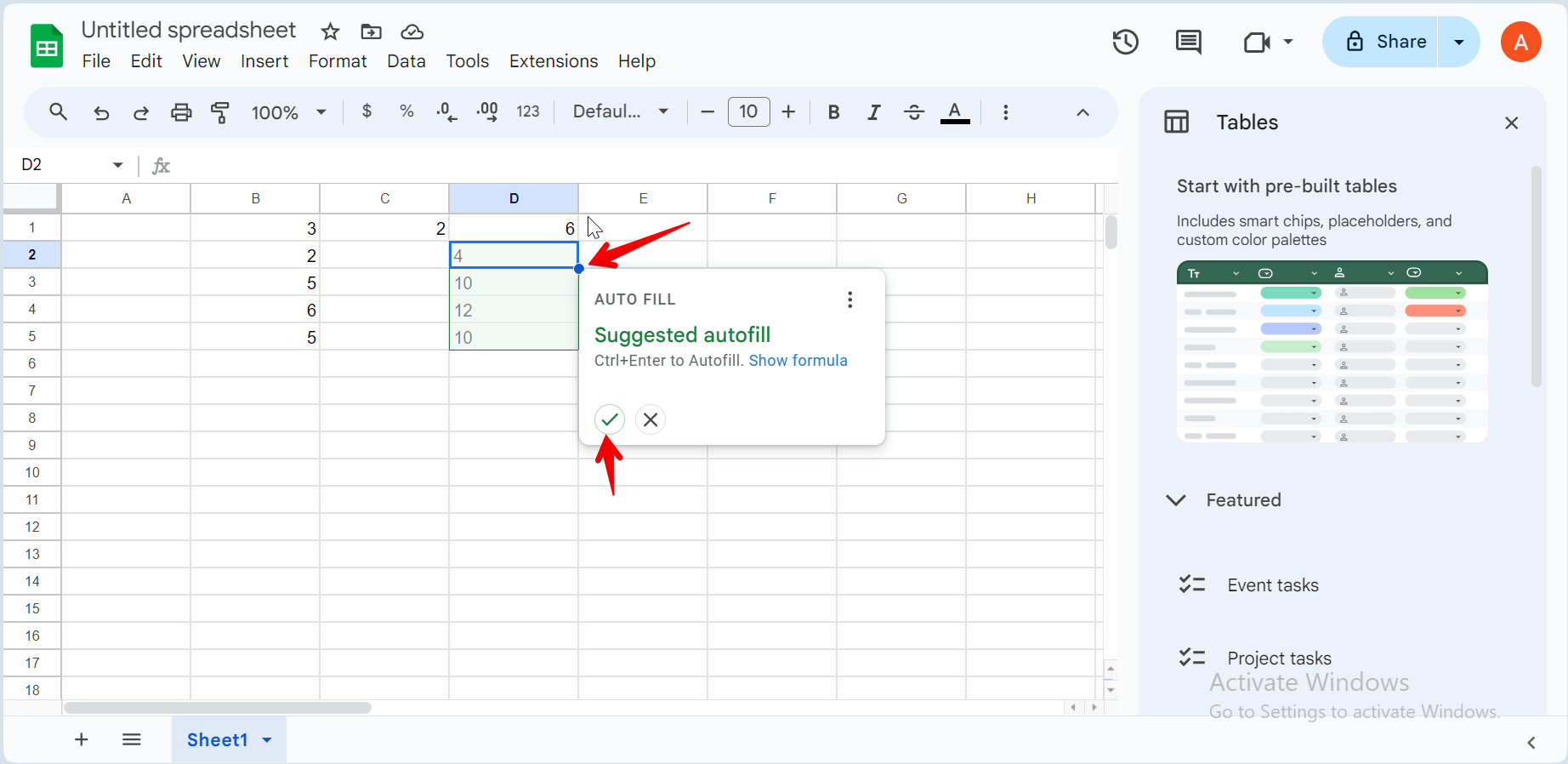Star the Untitled spreadsheet
This screenshot has height=764, width=1568.
[330, 32]
